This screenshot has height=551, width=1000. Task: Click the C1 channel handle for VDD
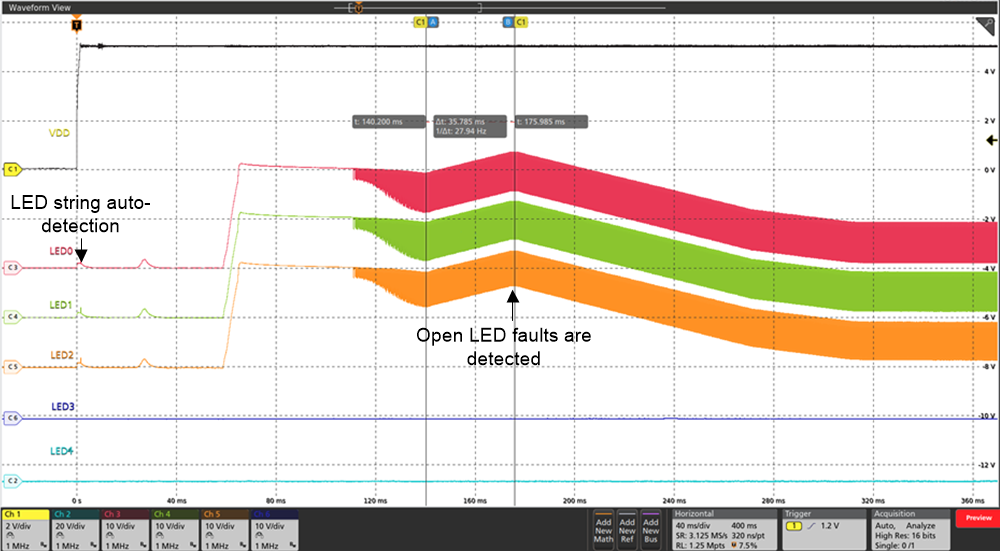(12, 169)
